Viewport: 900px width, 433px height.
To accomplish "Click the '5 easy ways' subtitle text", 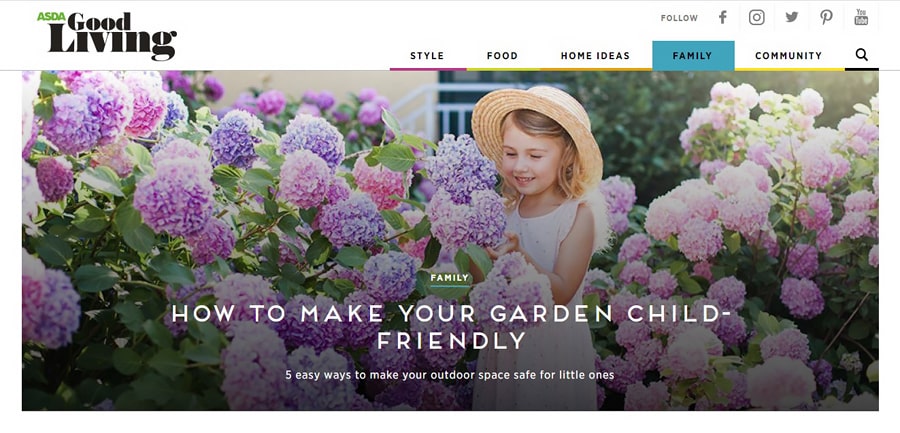I will 450,375.
